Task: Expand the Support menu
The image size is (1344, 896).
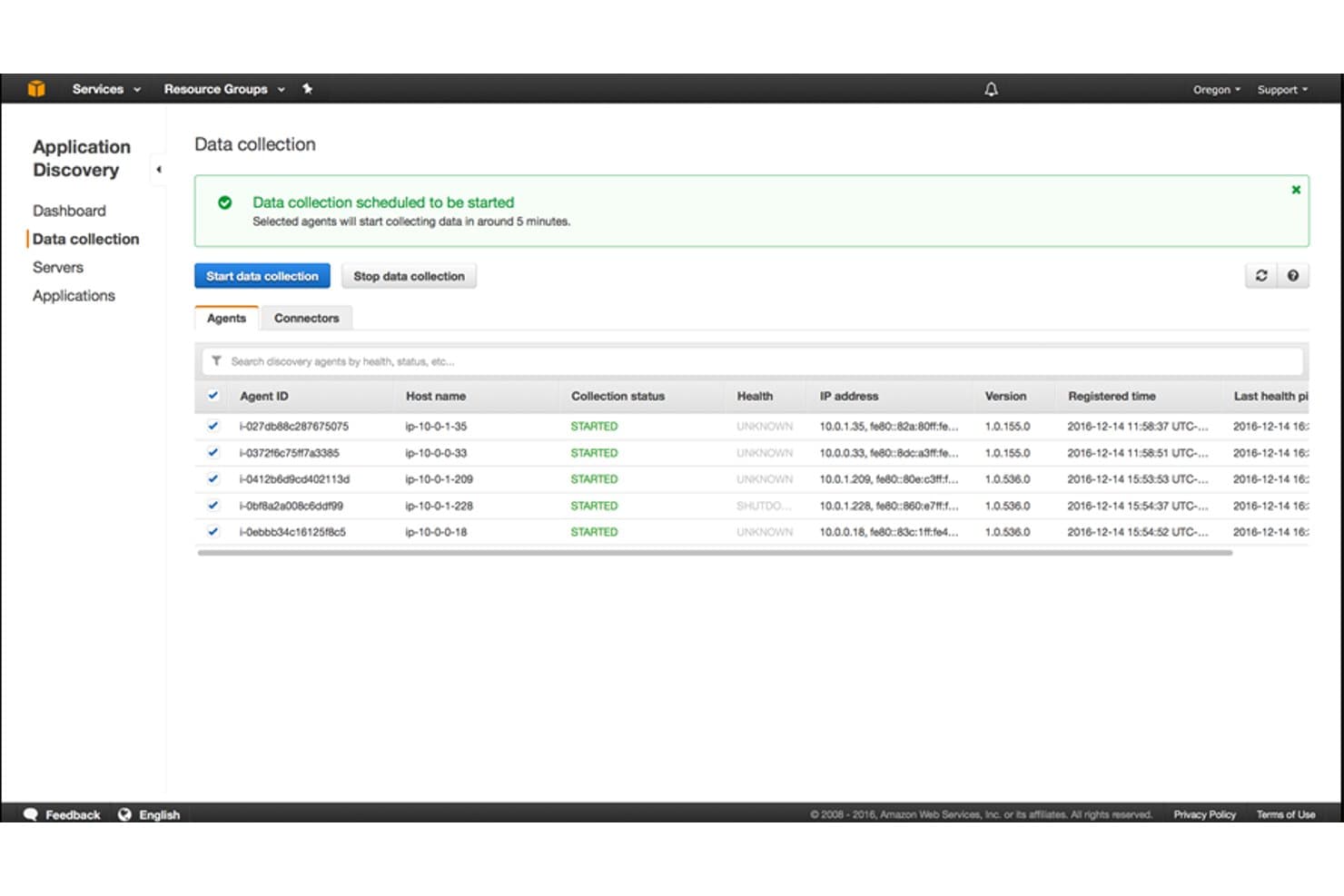Action: [1282, 90]
